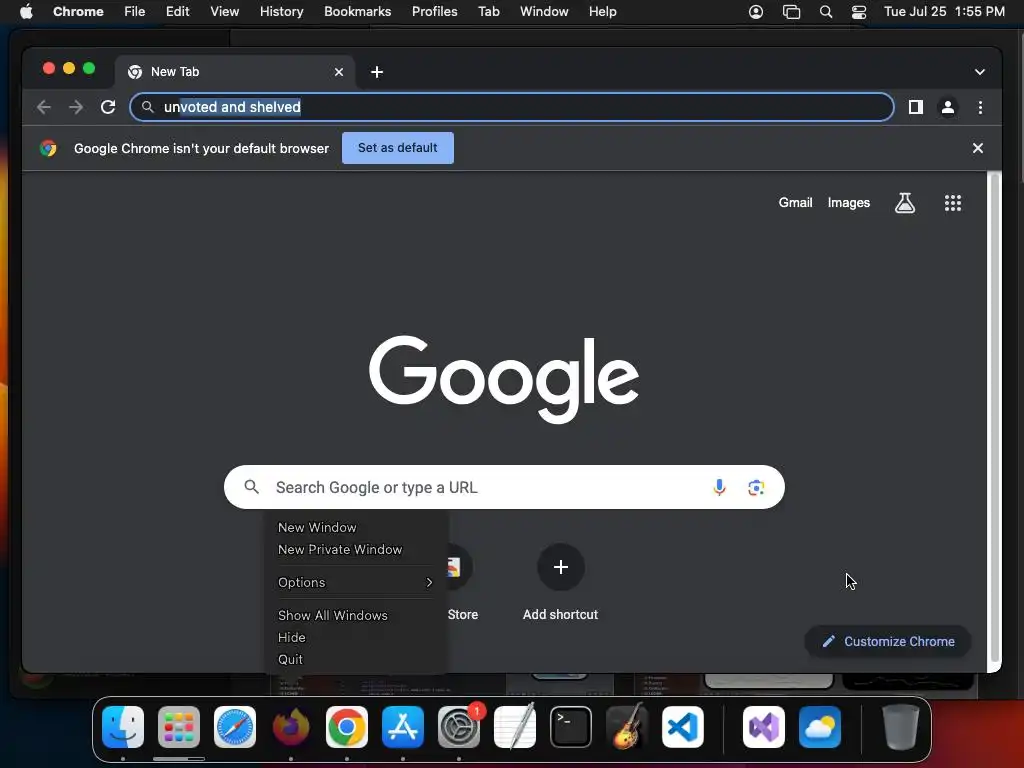The height and width of the screenshot is (768, 1024).
Task: Click Set as default button
Action: 398,148
